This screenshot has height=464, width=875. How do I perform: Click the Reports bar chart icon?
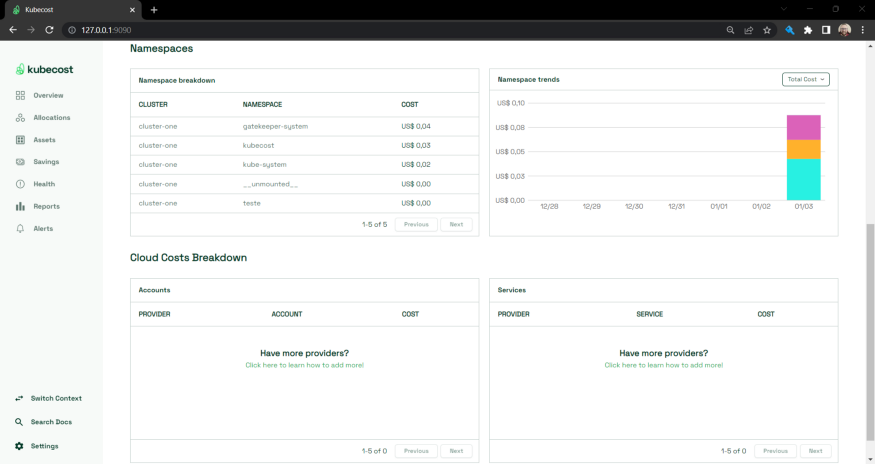click(20, 206)
